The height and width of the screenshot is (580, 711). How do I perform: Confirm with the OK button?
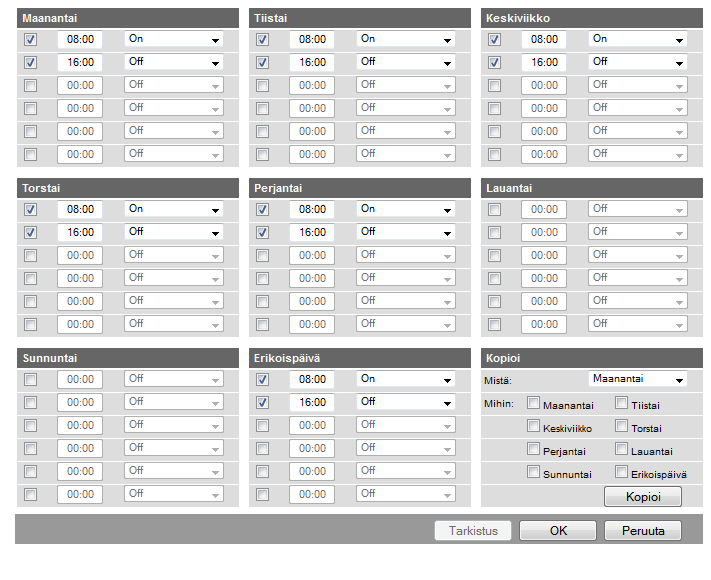[x=558, y=531]
